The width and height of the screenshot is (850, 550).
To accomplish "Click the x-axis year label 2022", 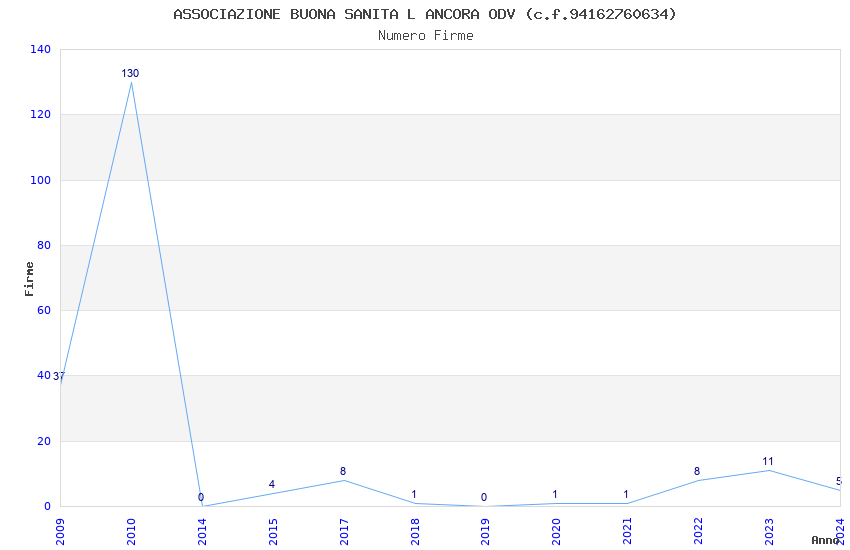I will click(x=698, y=532).
